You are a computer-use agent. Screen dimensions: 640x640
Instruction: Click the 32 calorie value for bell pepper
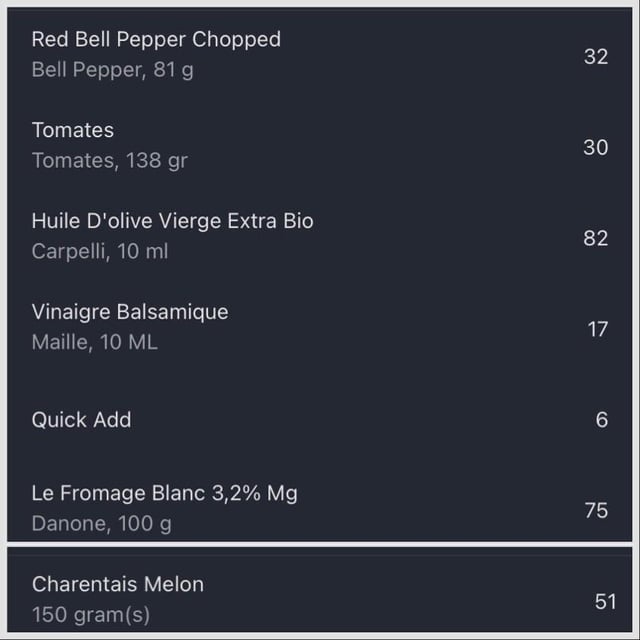pos(596,57)
